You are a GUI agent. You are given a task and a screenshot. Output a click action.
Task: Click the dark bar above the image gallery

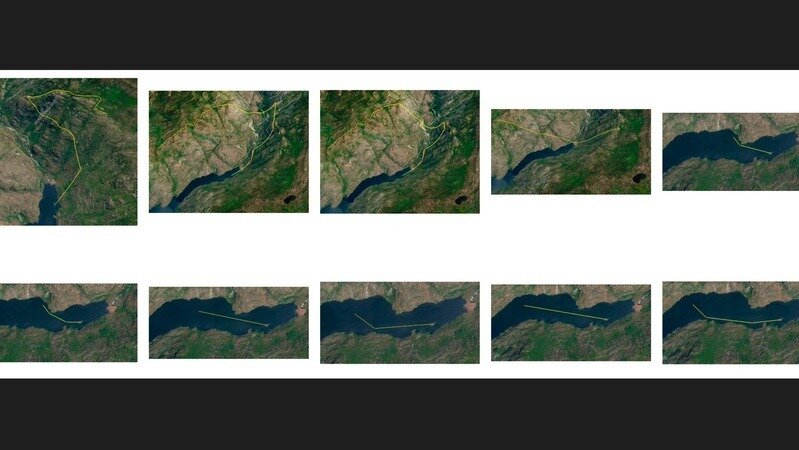pyautogui.click(x=400, y=35)
